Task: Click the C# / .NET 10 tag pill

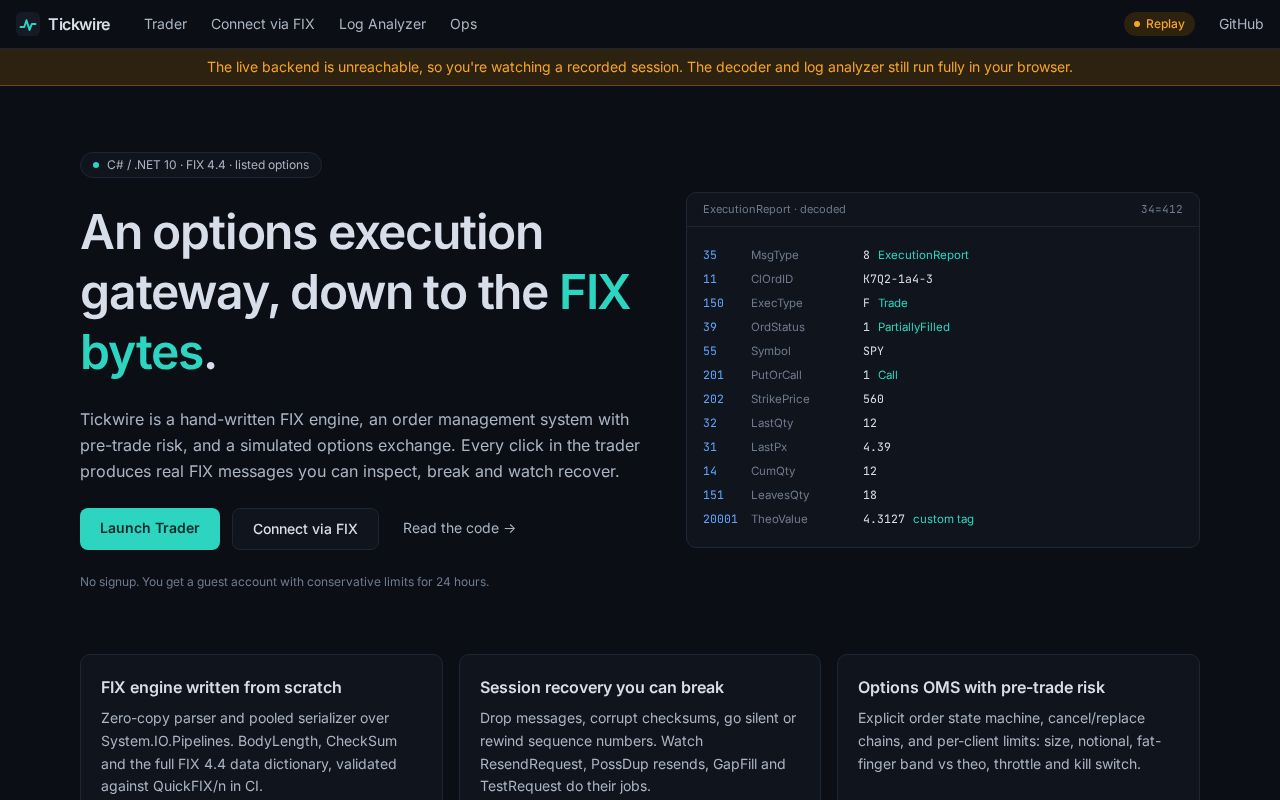Action: pyautogui.click(x=201, y=165)
